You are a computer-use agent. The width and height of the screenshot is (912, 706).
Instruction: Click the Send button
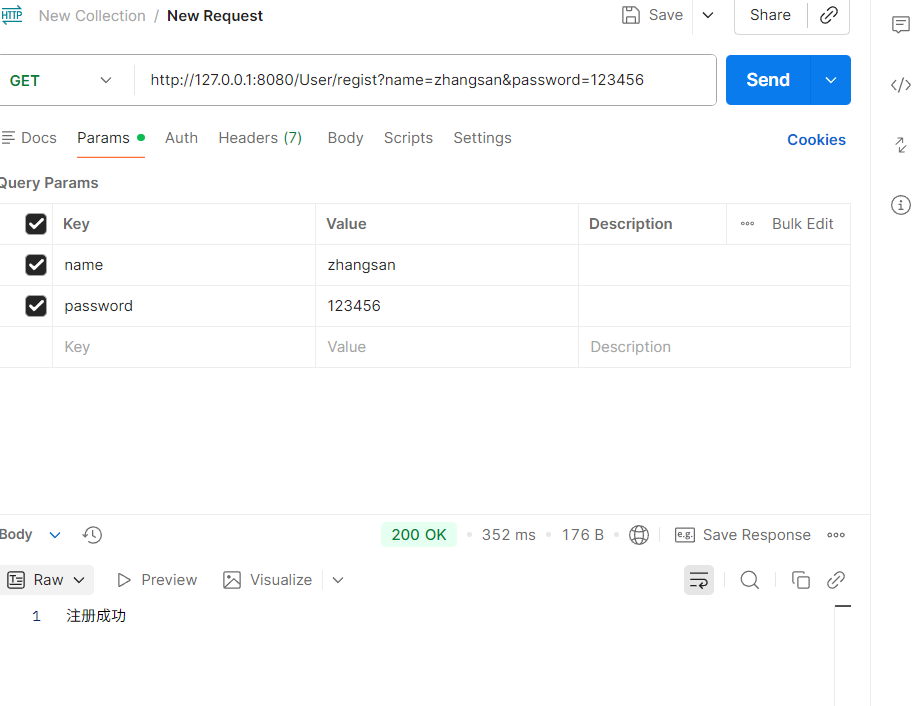[x=768, y=80]
